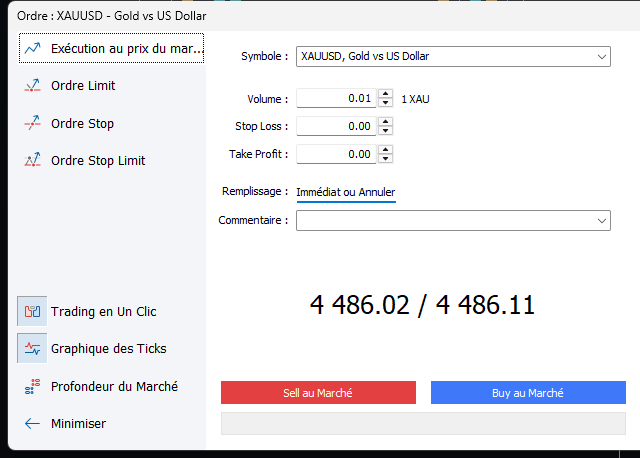Click the Profondeur du Marché icon

(x=32, y=386)
